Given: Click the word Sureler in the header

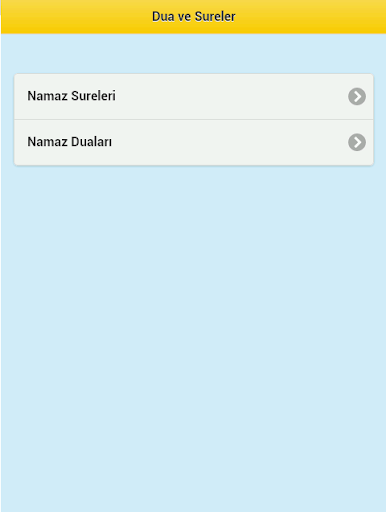Looking at the screenshot, I should point(215,16).
